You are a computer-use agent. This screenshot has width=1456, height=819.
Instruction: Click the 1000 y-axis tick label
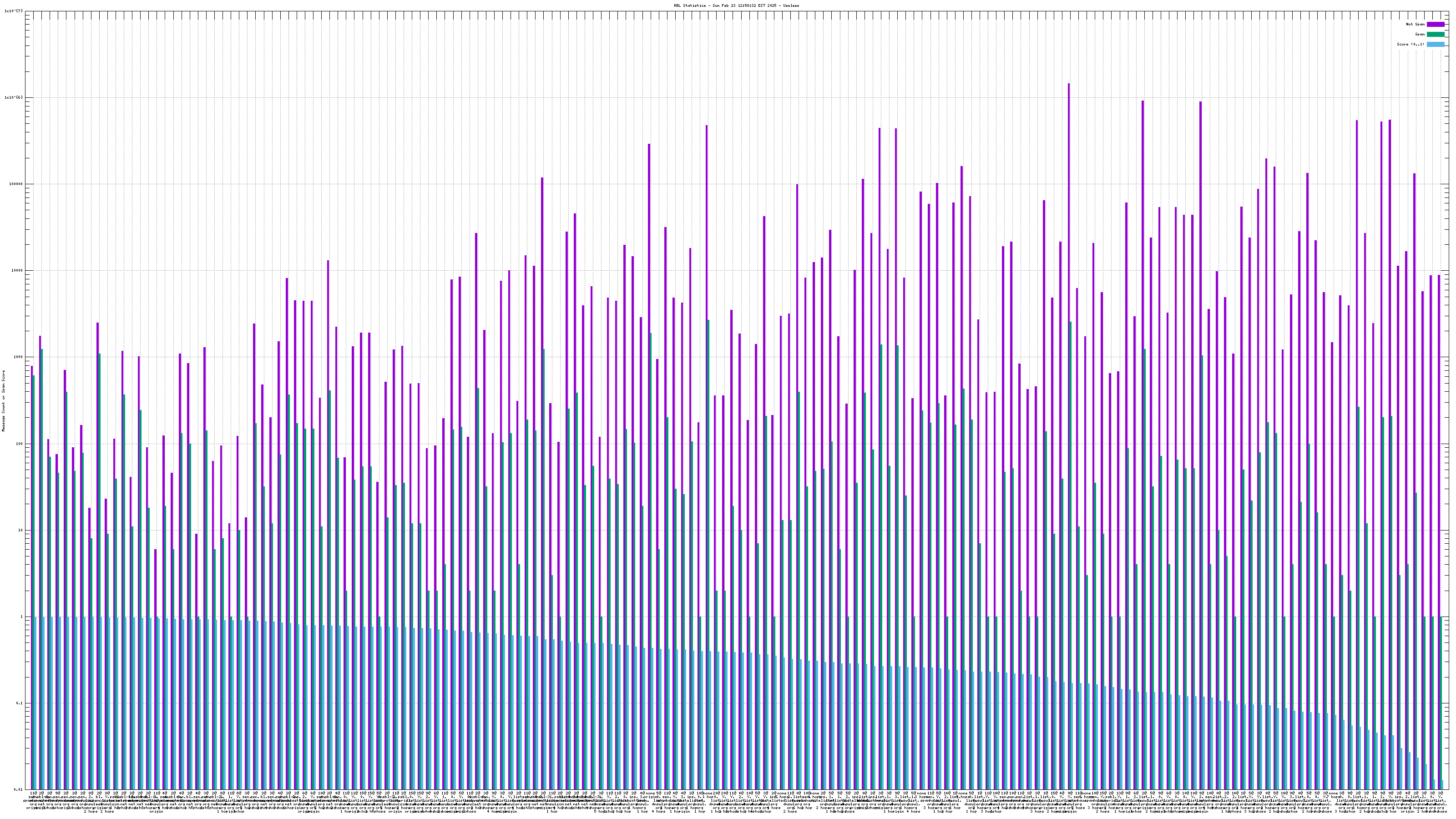pyautogui.click(x=18, y=357)
